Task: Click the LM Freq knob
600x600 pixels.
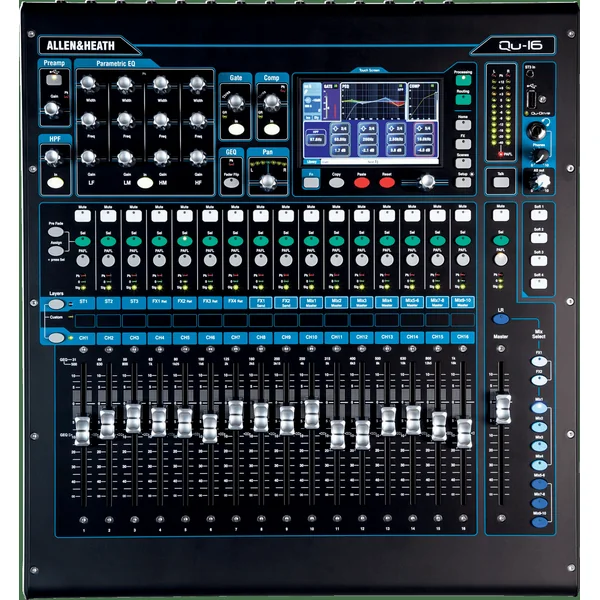Action: 125,120
